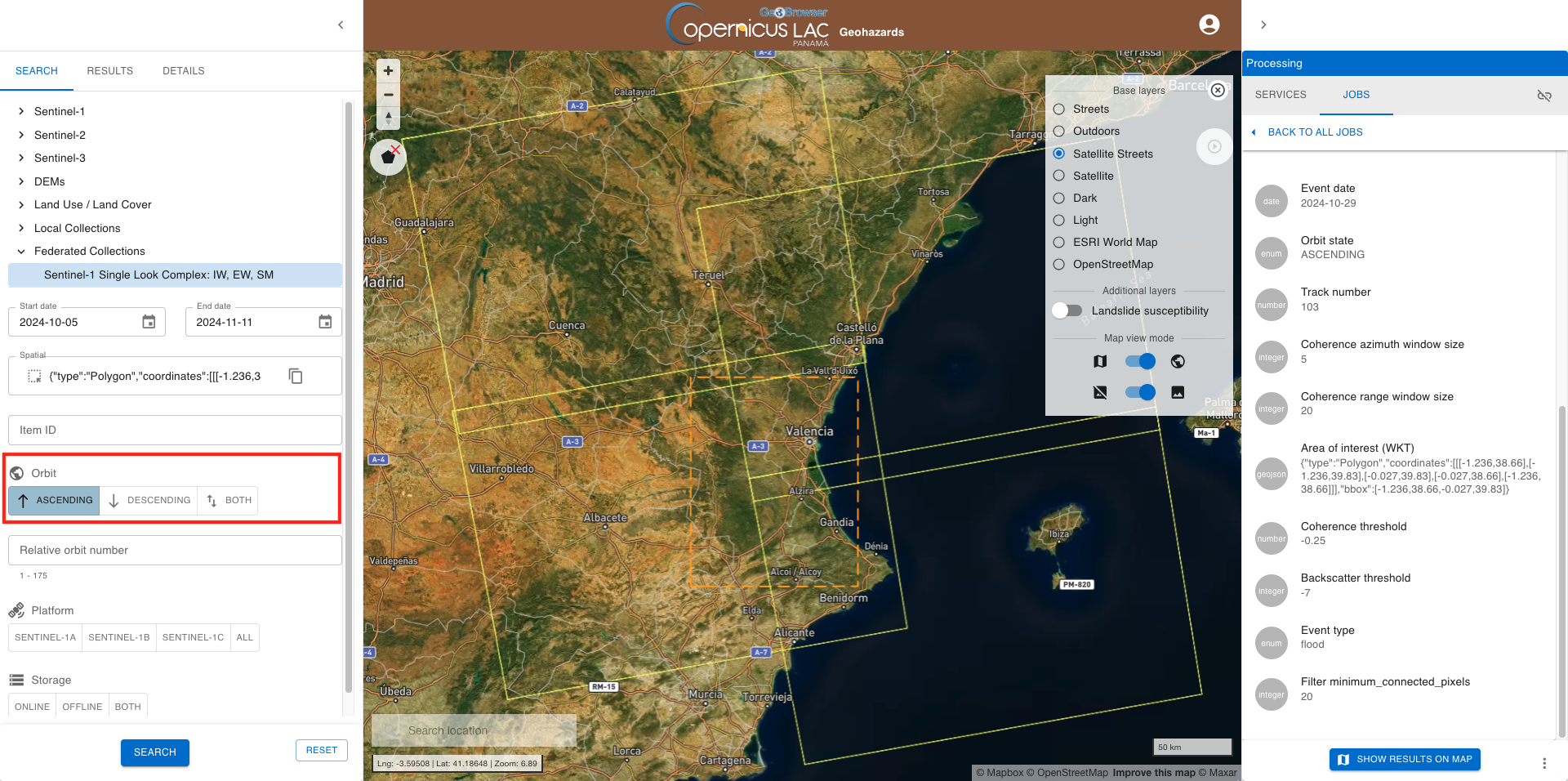Collapse the Federated Collections group
The width and height of the screenshot is (1568, 781).
21,252
